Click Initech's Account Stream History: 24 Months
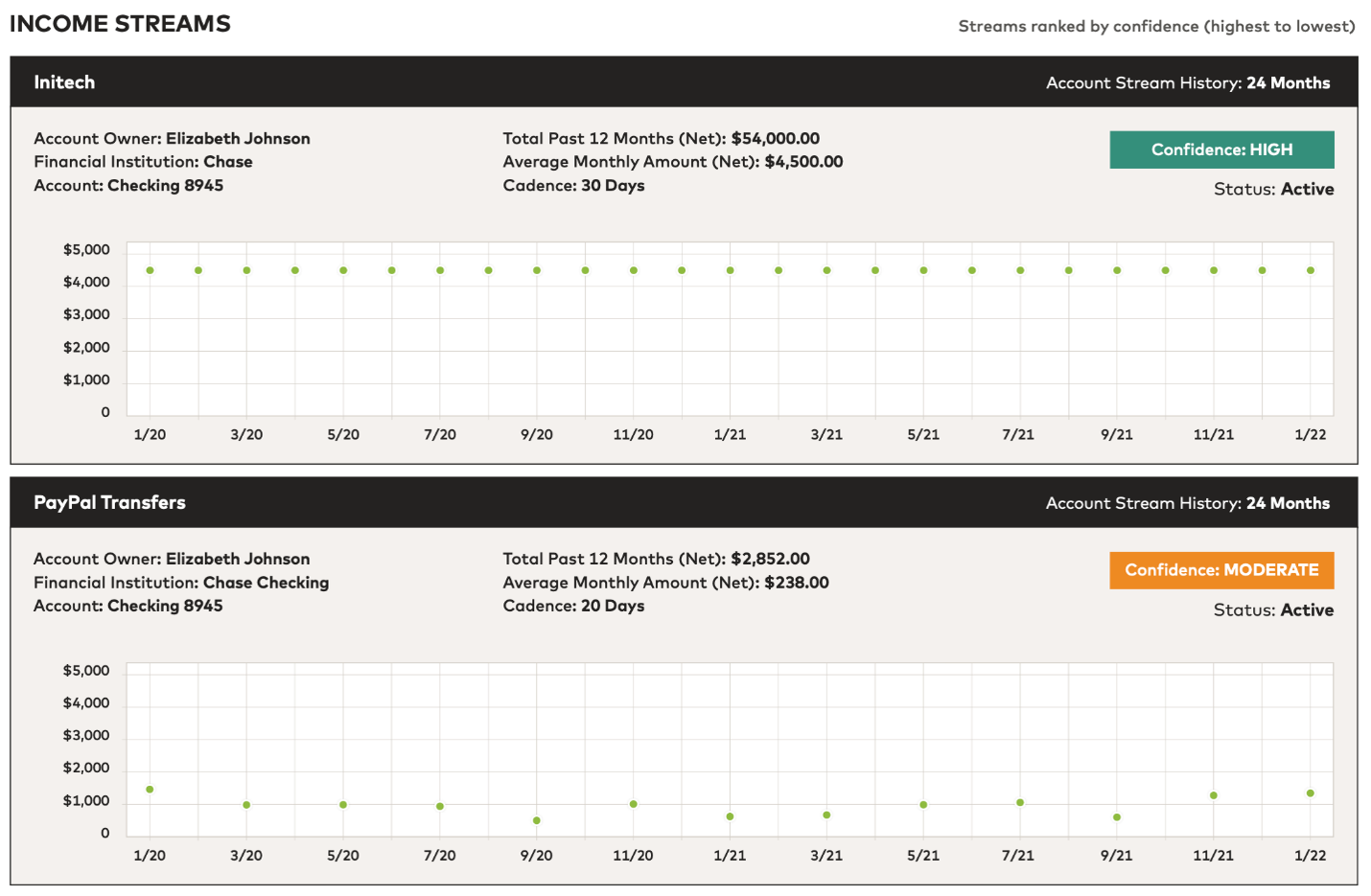The height and width of the screenshot is (896, 1371). pos(1187,83)
